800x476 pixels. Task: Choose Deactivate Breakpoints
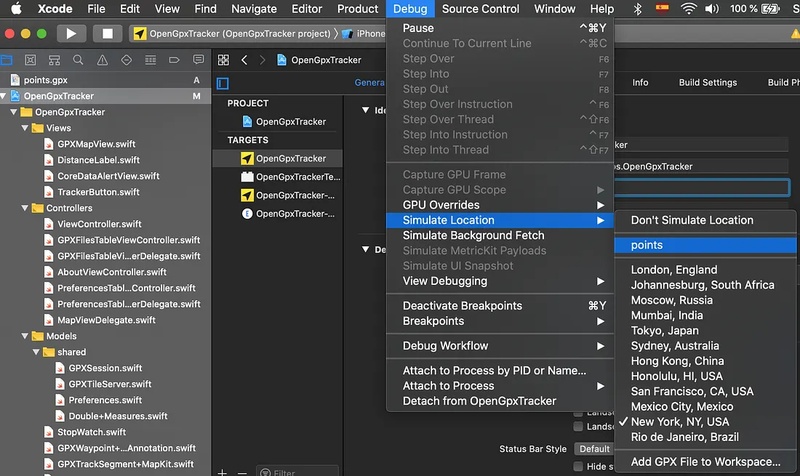point(499,306)
